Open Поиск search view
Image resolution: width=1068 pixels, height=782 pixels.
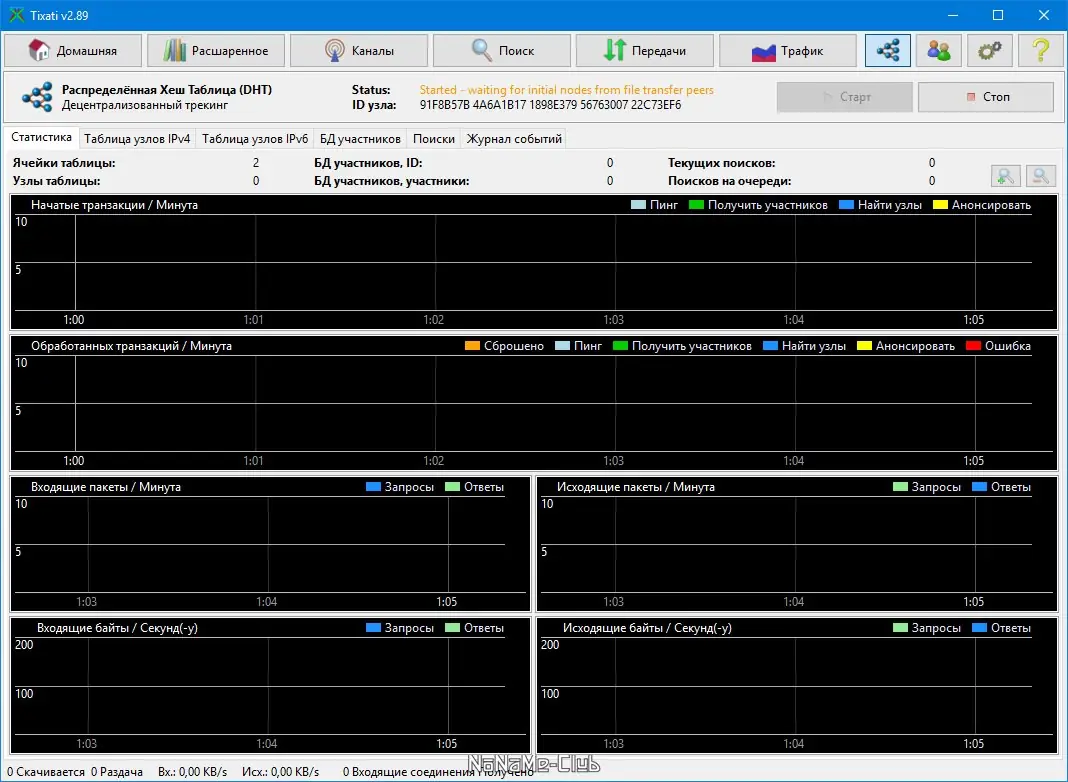click(x=502, y=50)
